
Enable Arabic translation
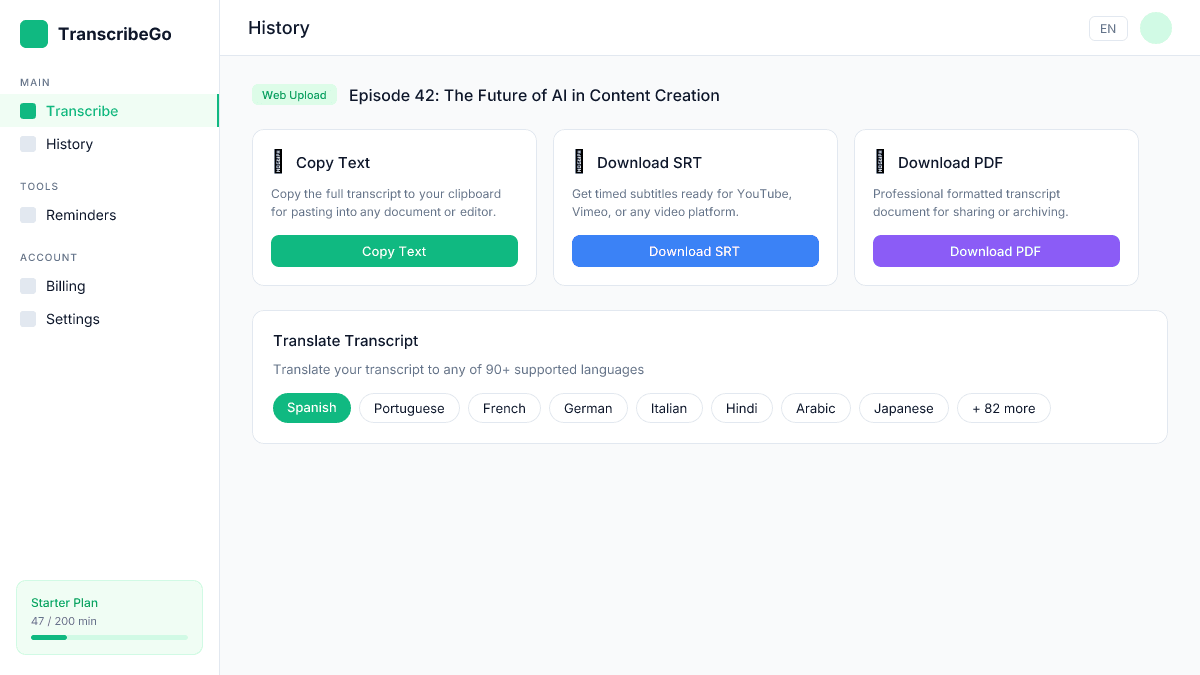(x=815, y=408)
